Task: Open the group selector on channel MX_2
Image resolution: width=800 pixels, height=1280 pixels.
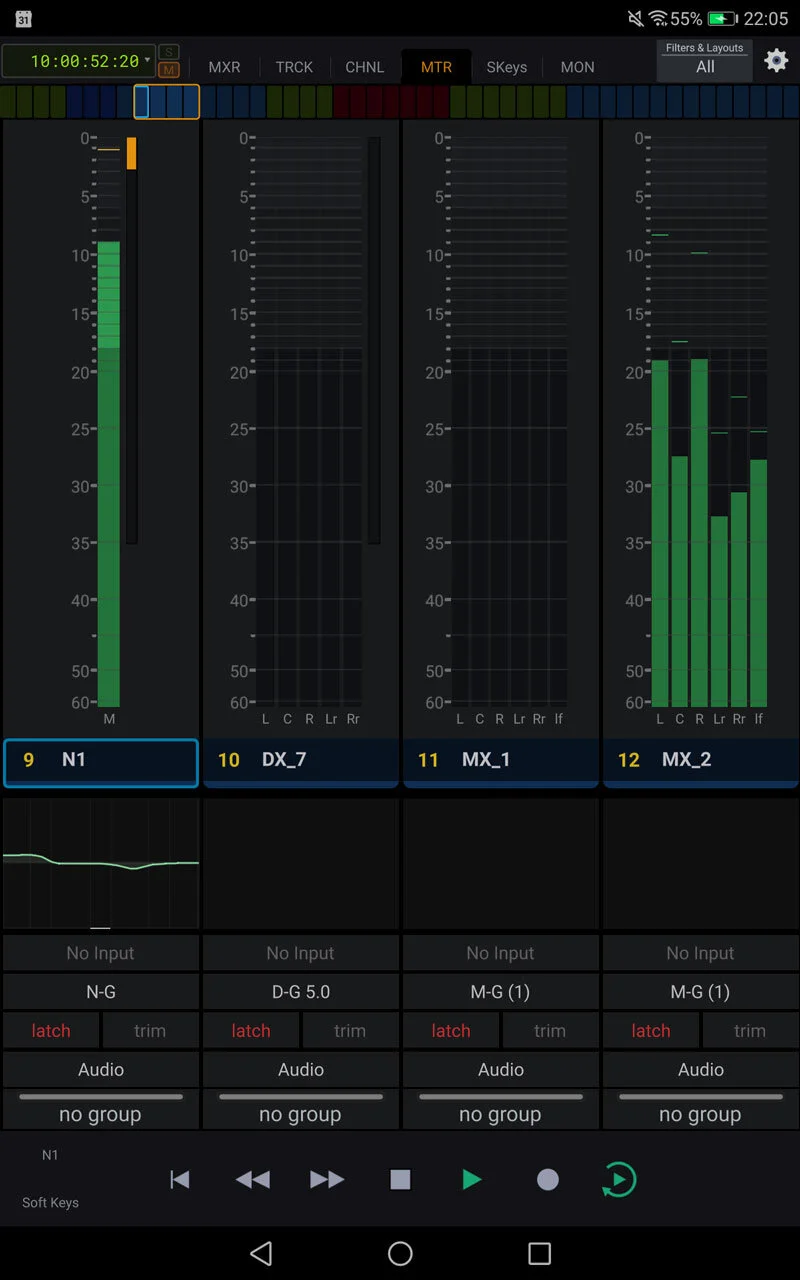Action: pyautogui.click(x=700, y=1113)
